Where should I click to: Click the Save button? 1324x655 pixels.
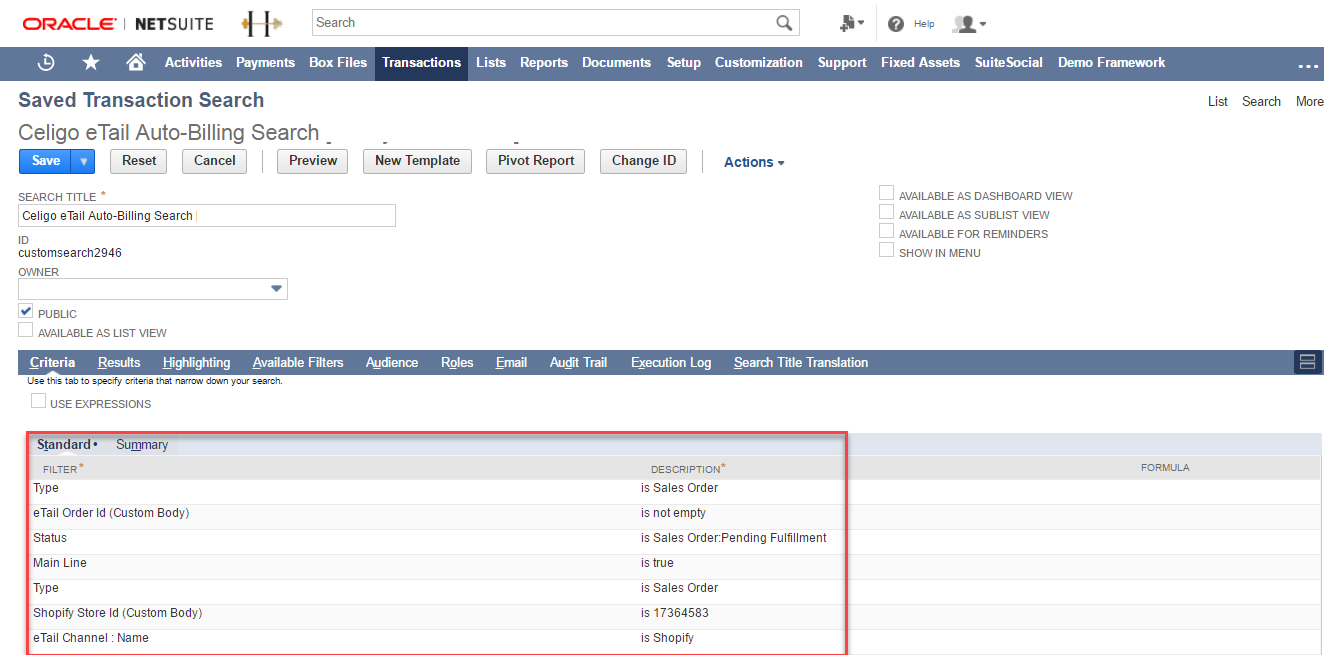coord(46,161)
